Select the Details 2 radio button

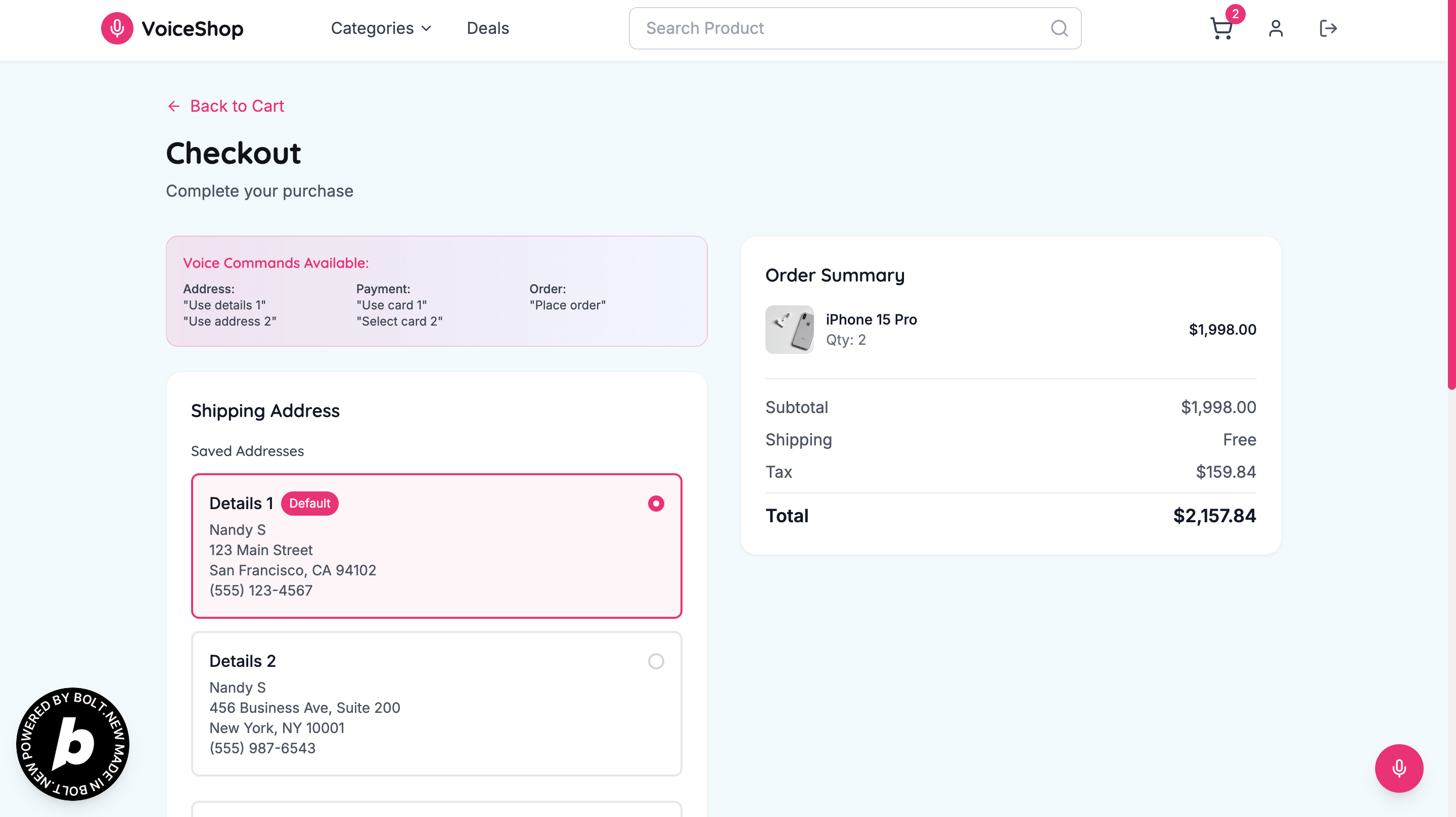click(656, 661)
